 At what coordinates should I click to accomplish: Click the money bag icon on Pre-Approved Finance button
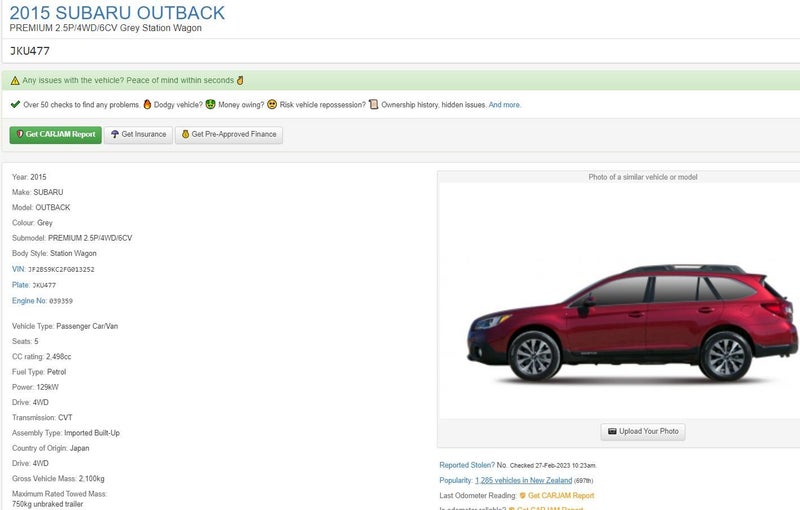(186, 134)
